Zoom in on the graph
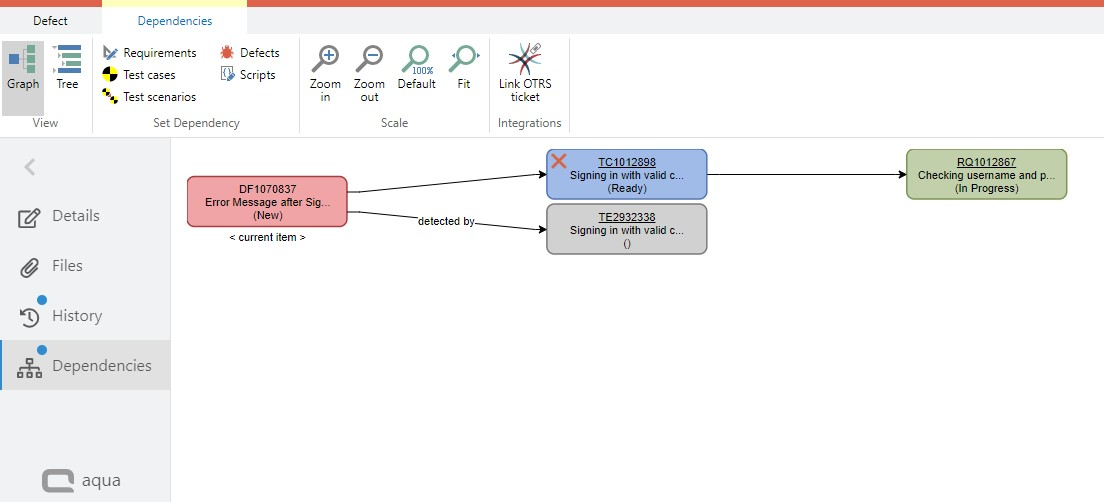This screenshot has width=1104, height=502. (x=325, y=73)
